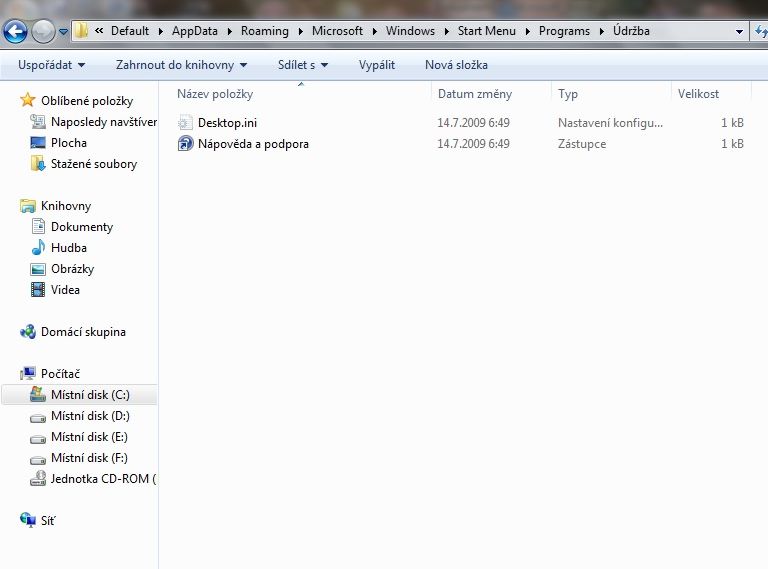Select Knihovny in navigation pane
Image resolution: width=768 pixels, height=569 pixels.
(66, 206)
